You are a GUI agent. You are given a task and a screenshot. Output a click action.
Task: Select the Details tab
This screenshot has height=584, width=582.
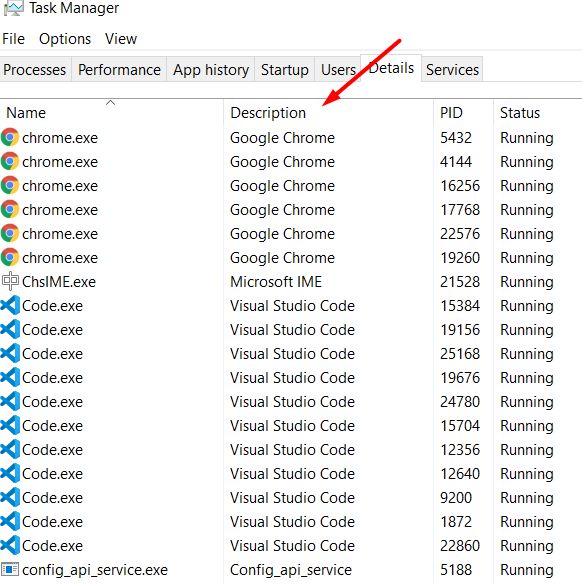[x=391, y=68]
